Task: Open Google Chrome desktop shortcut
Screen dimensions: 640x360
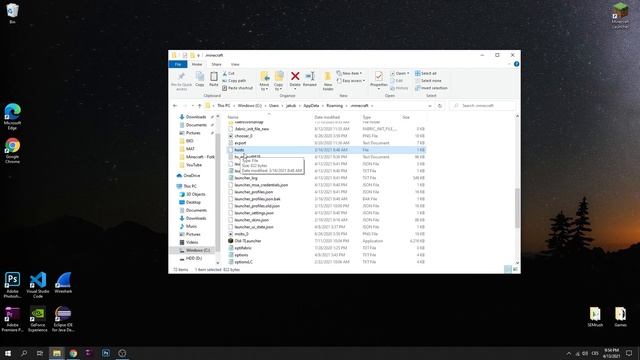Action: point(12,151)
